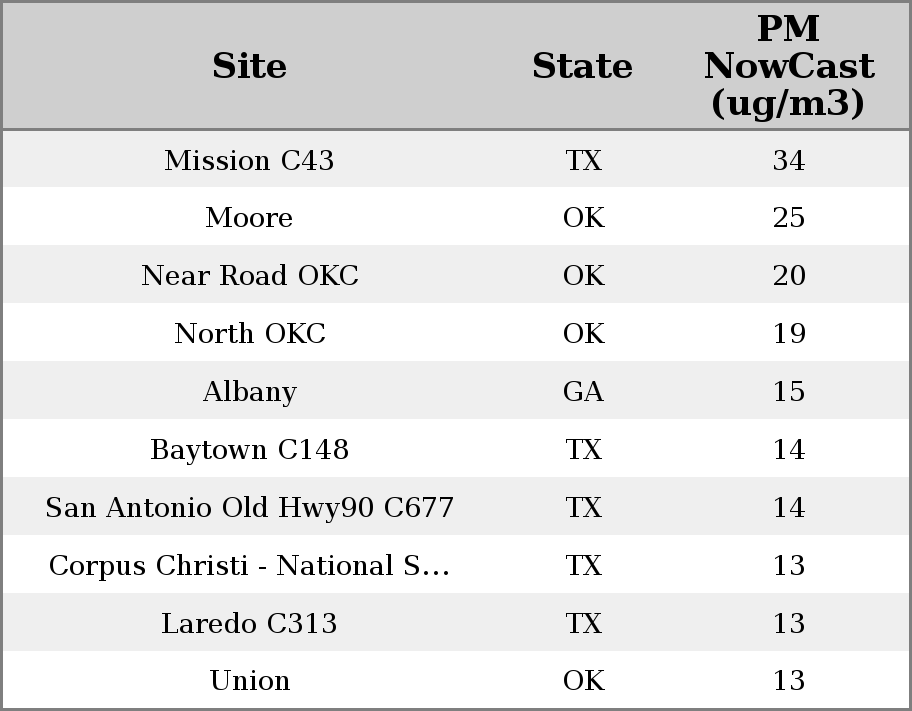Viewport: 912px width, 711px height.
Task: Click the Union site name
Action: point(249,681)
